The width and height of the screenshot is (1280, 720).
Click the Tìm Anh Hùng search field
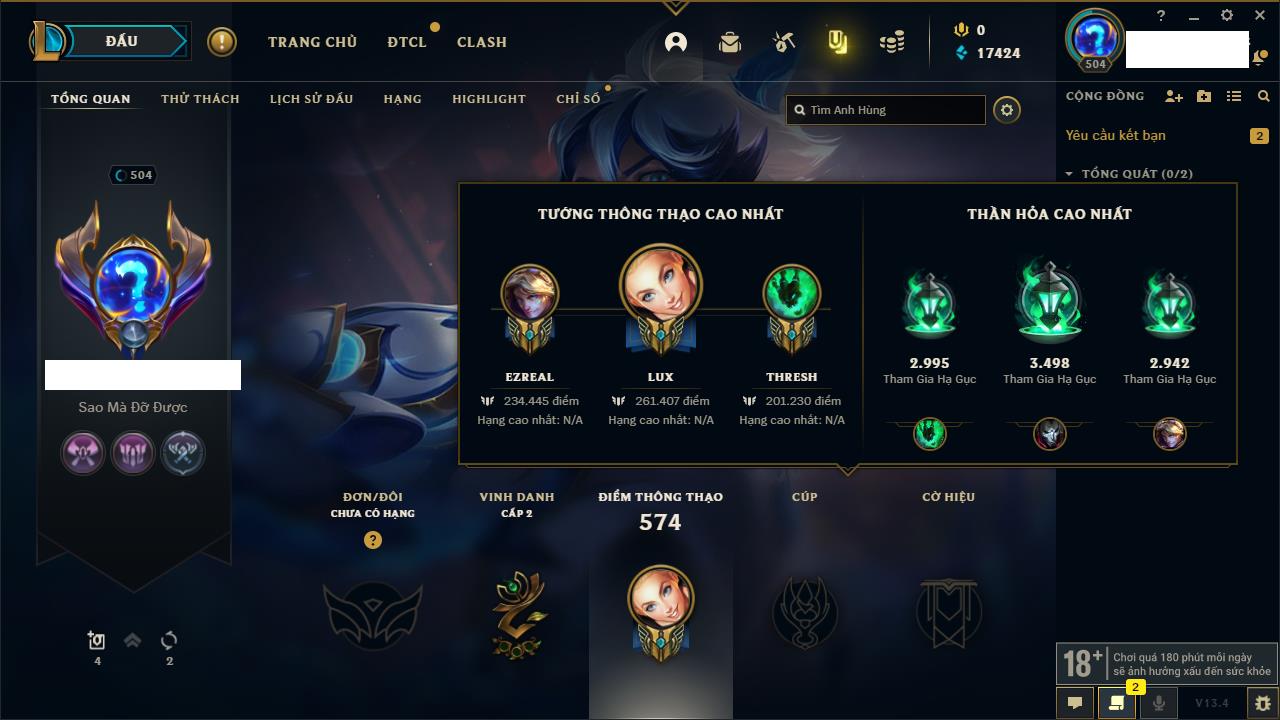tap(886, 110)
